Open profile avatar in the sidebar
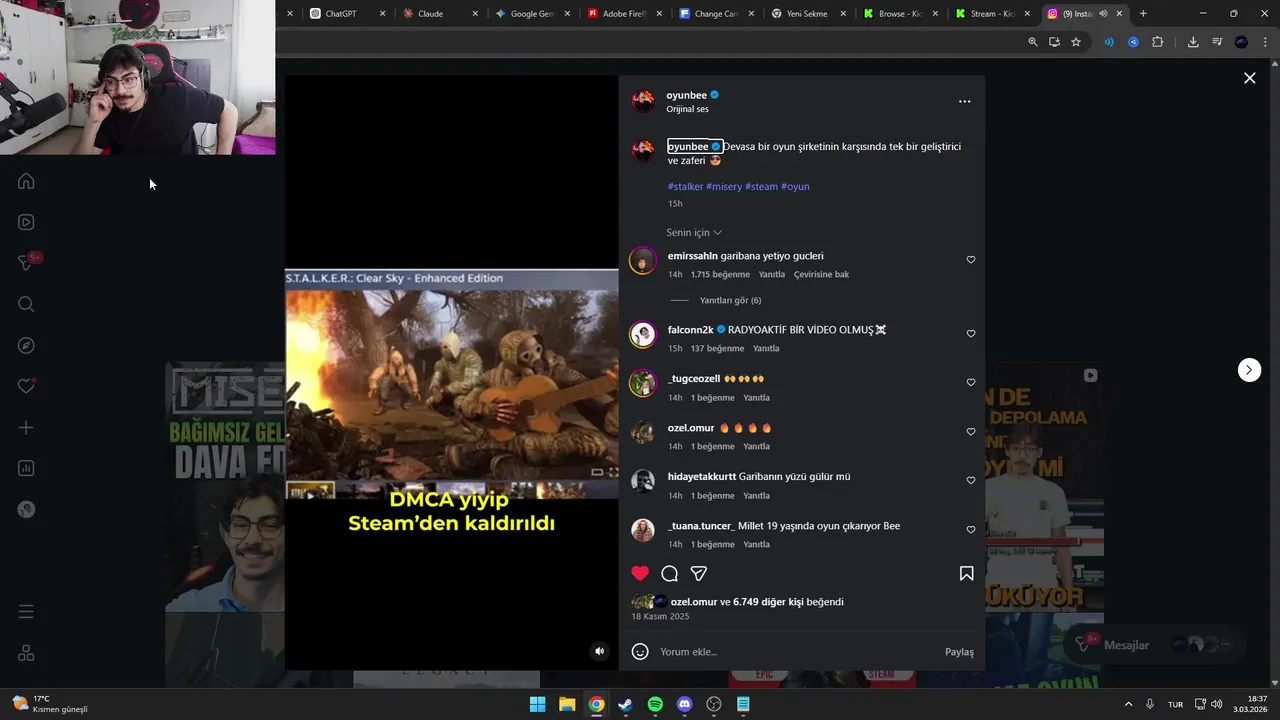Screen dimensions: 1280x720 (26, 509)
